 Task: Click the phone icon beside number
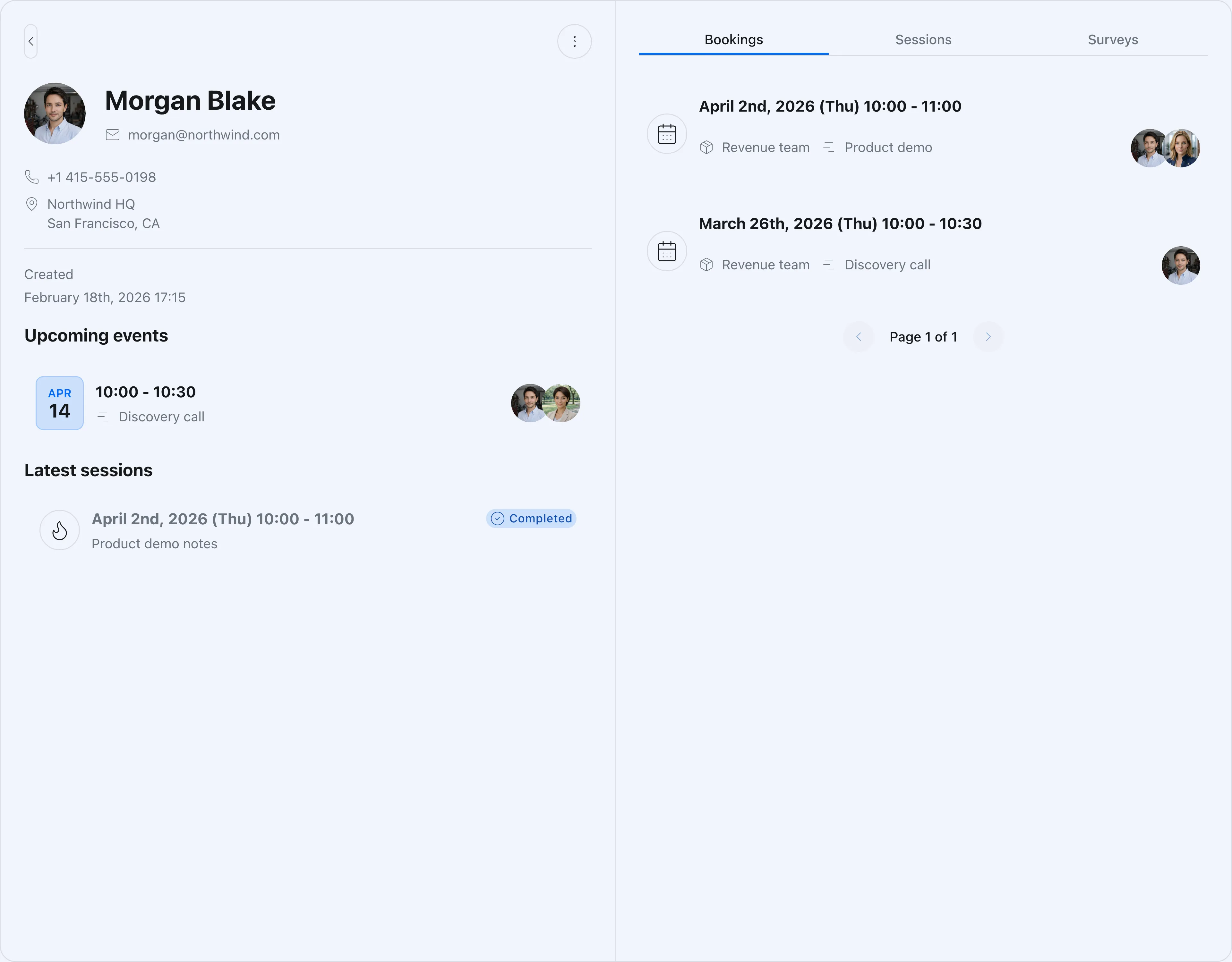31,177
